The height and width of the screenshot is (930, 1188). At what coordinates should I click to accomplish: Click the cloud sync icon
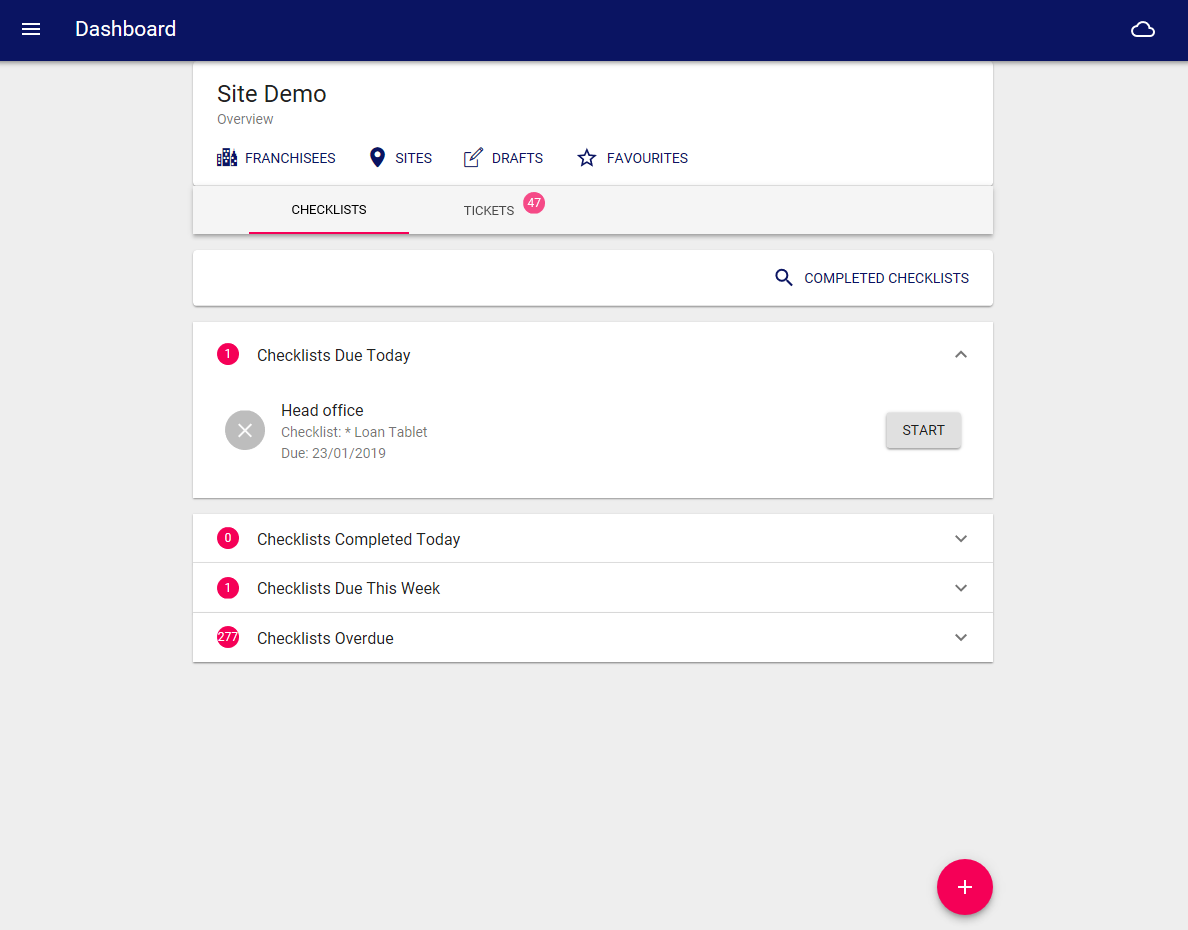1143,30
